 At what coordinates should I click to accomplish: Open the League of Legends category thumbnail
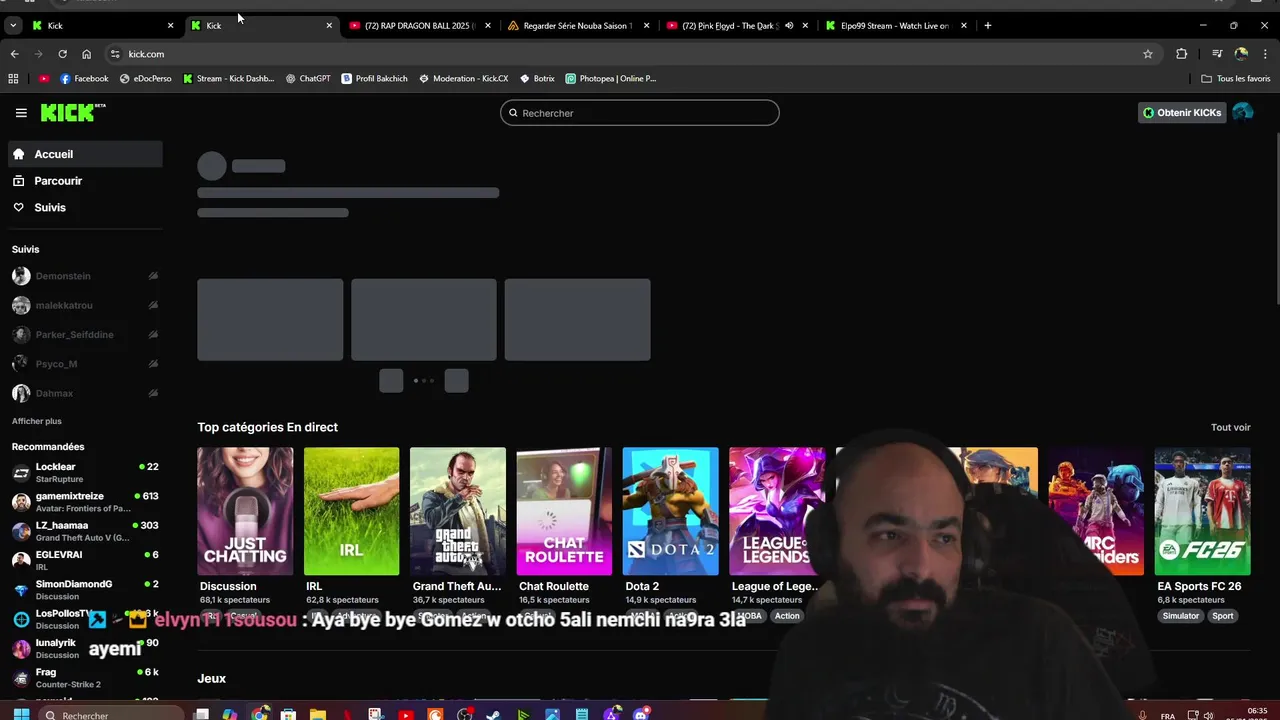pyautogui.click(x=777, y=511)
